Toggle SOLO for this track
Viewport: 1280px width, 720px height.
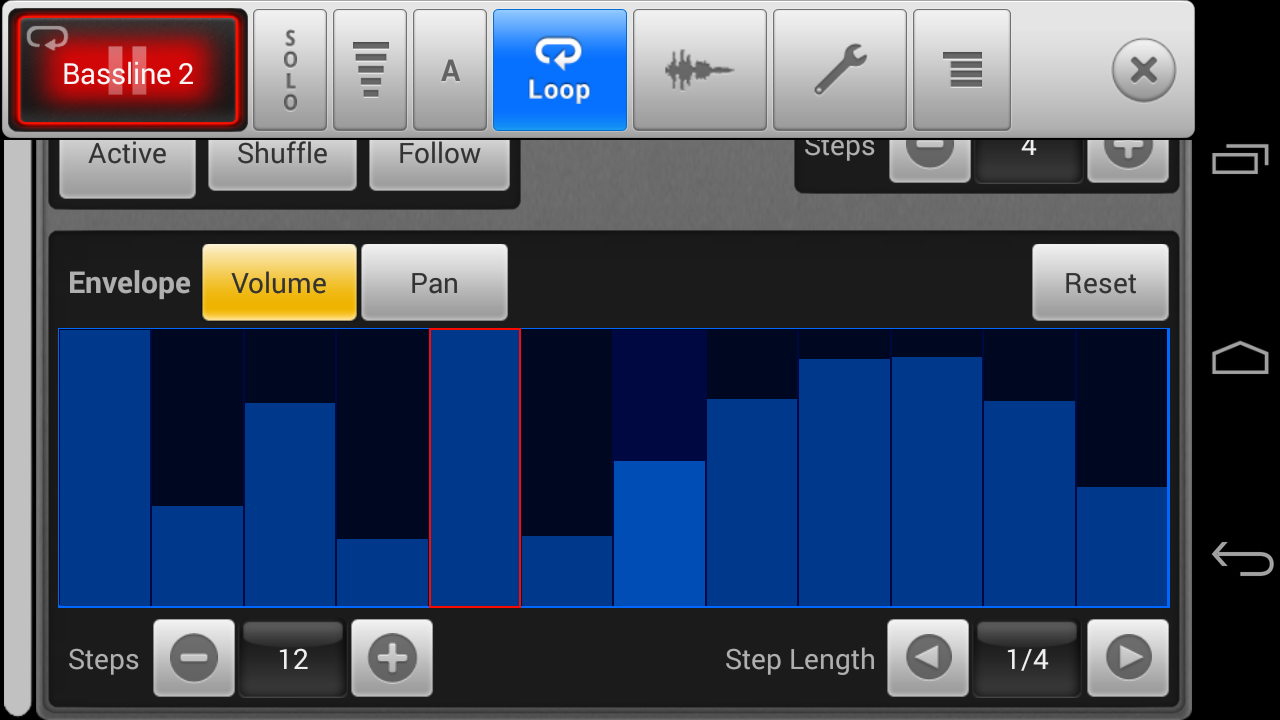point(290,70)
